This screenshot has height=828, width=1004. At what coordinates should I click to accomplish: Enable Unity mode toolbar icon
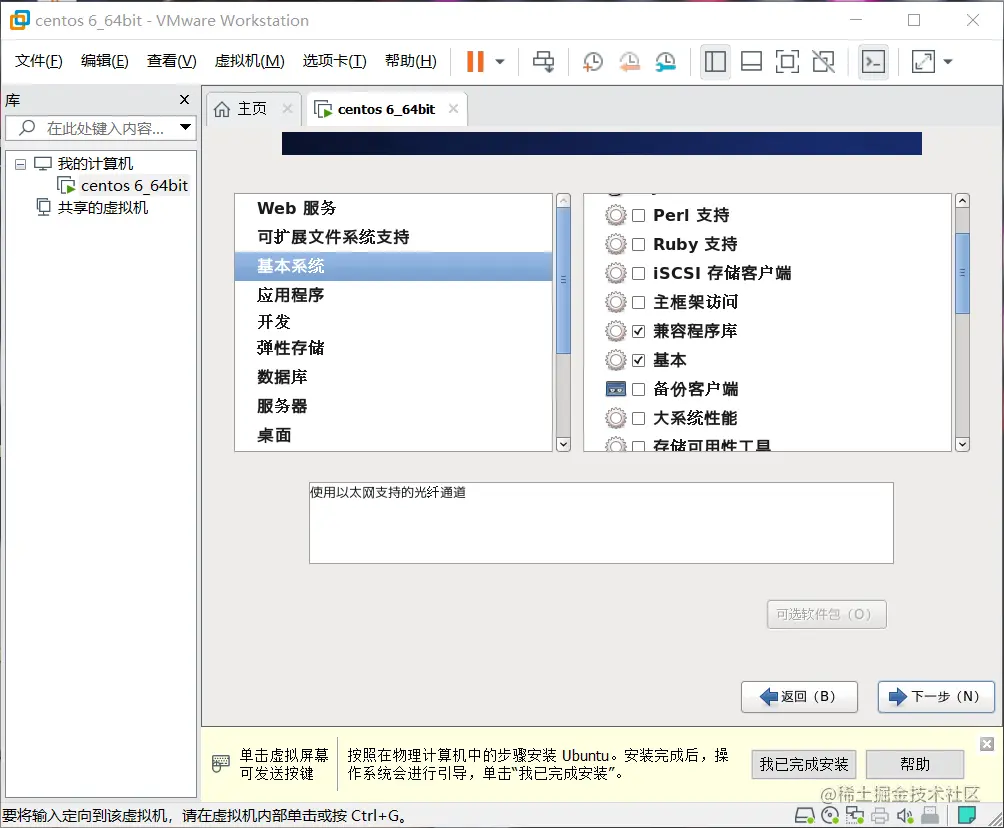[823, 61]
